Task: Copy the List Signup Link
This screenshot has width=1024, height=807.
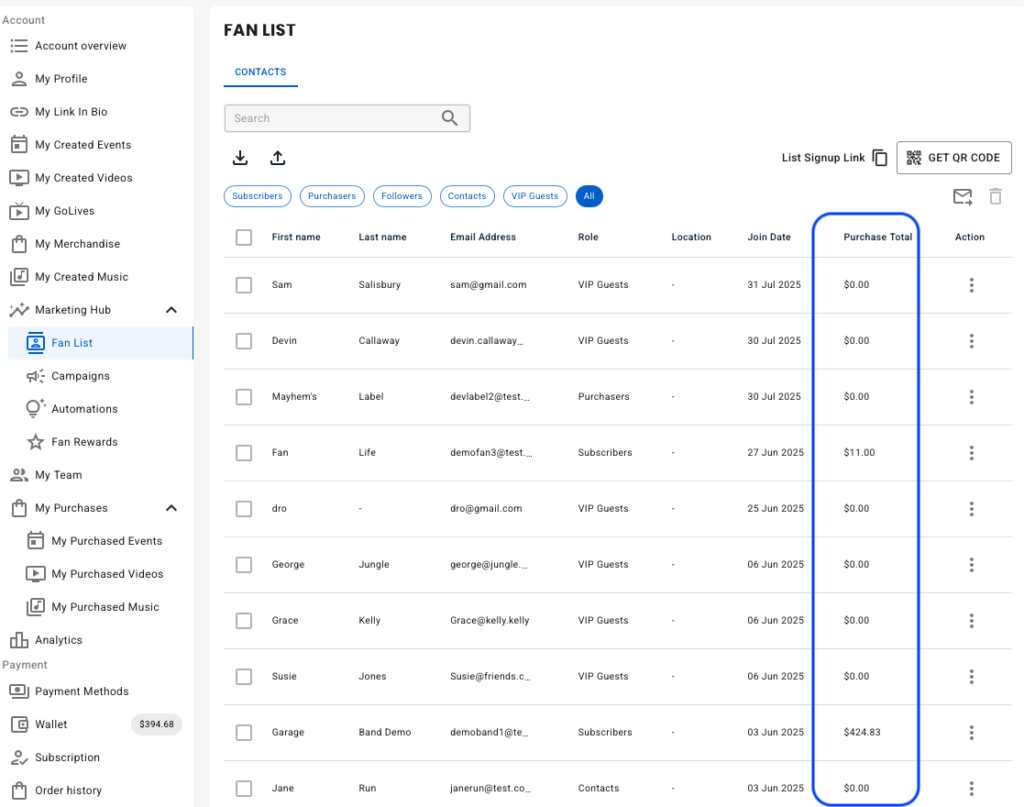Action: click(x=880, y=158)
